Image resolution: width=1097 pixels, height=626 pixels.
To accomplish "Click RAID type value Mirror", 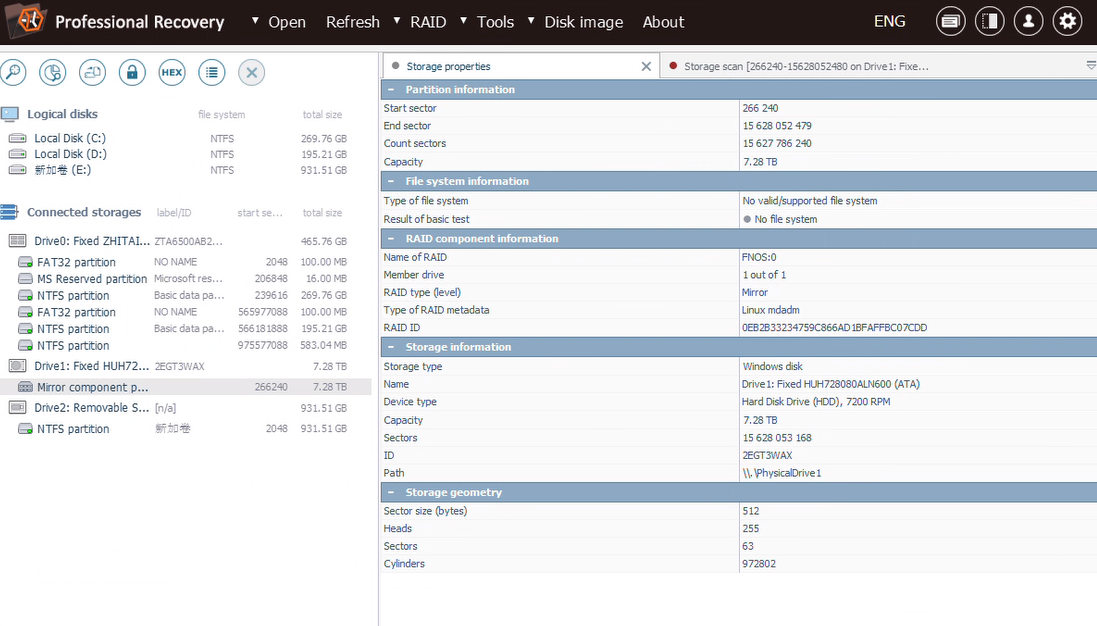I will click(x=754, y=292).
